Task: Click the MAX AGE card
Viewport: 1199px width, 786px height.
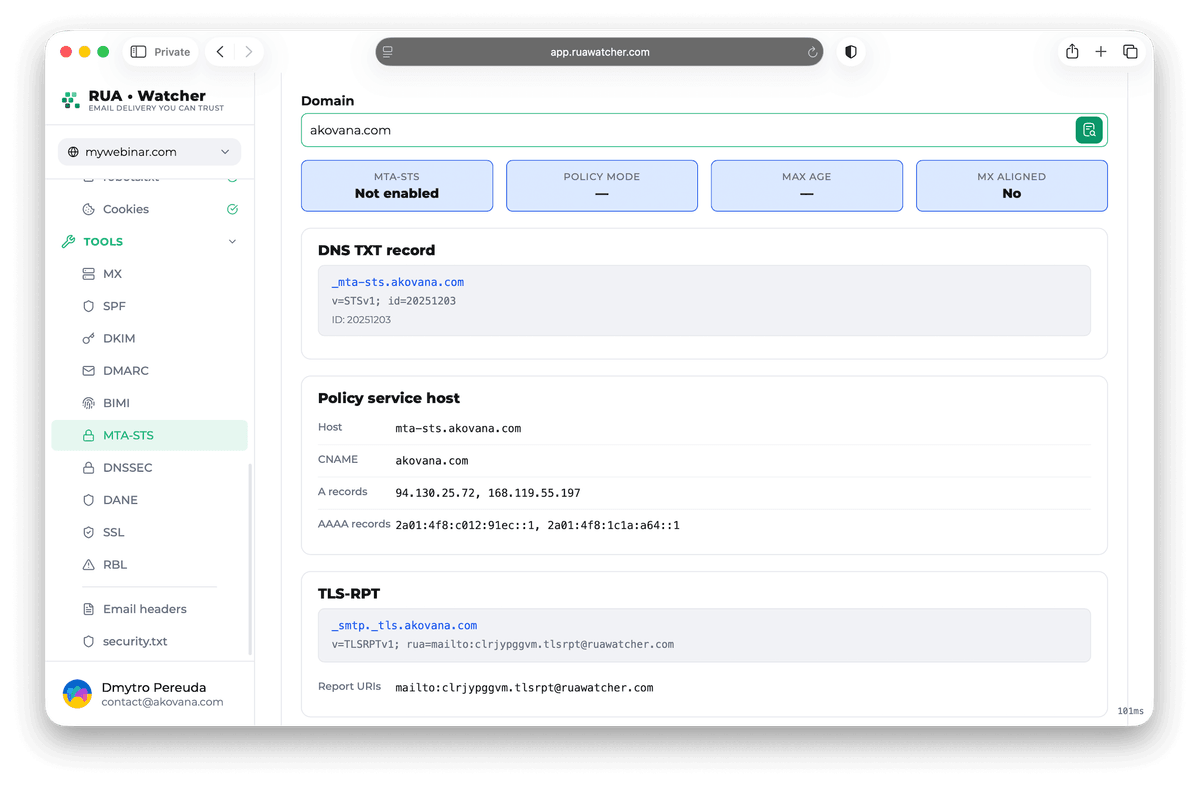Action: 807,186
